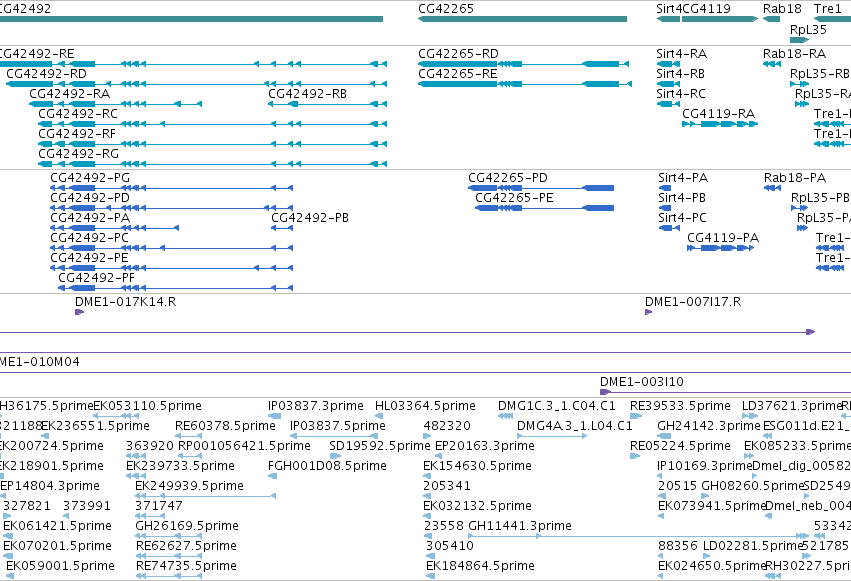Viewport: 851px width, 581px height.
Task: Select transcript CG42265-RE
Action: (x=525, y=84)
